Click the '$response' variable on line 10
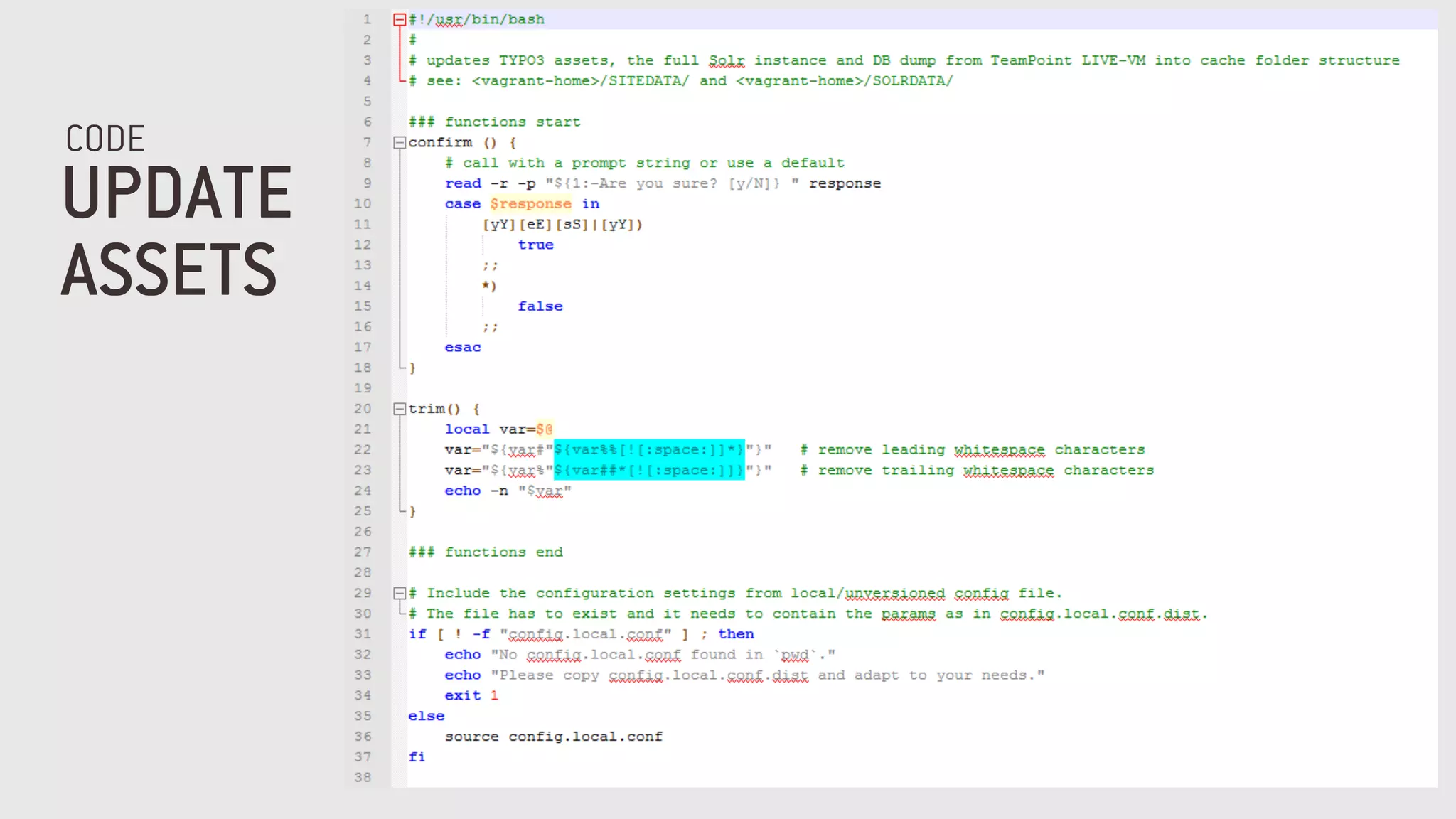This screenshot has width=1456, height=819. 530,204
